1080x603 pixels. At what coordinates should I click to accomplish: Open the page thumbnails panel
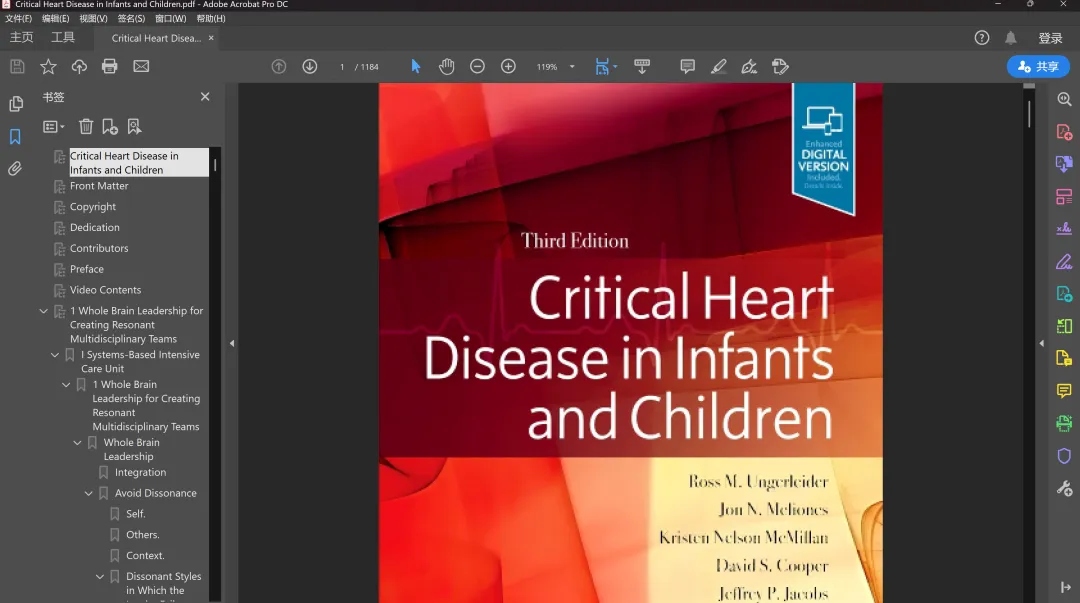pyautogui.click(x=15, y=104)
